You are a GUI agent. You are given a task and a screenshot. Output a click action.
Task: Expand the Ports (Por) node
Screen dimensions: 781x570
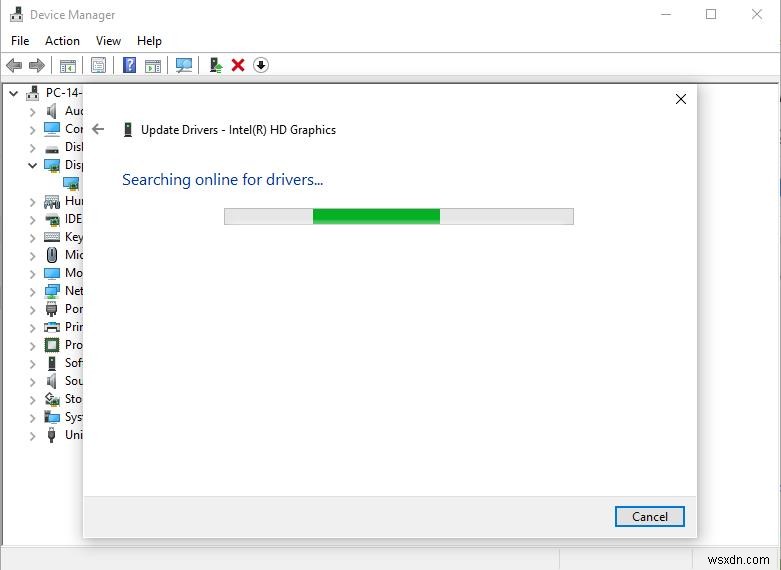[x=32, y=310]
